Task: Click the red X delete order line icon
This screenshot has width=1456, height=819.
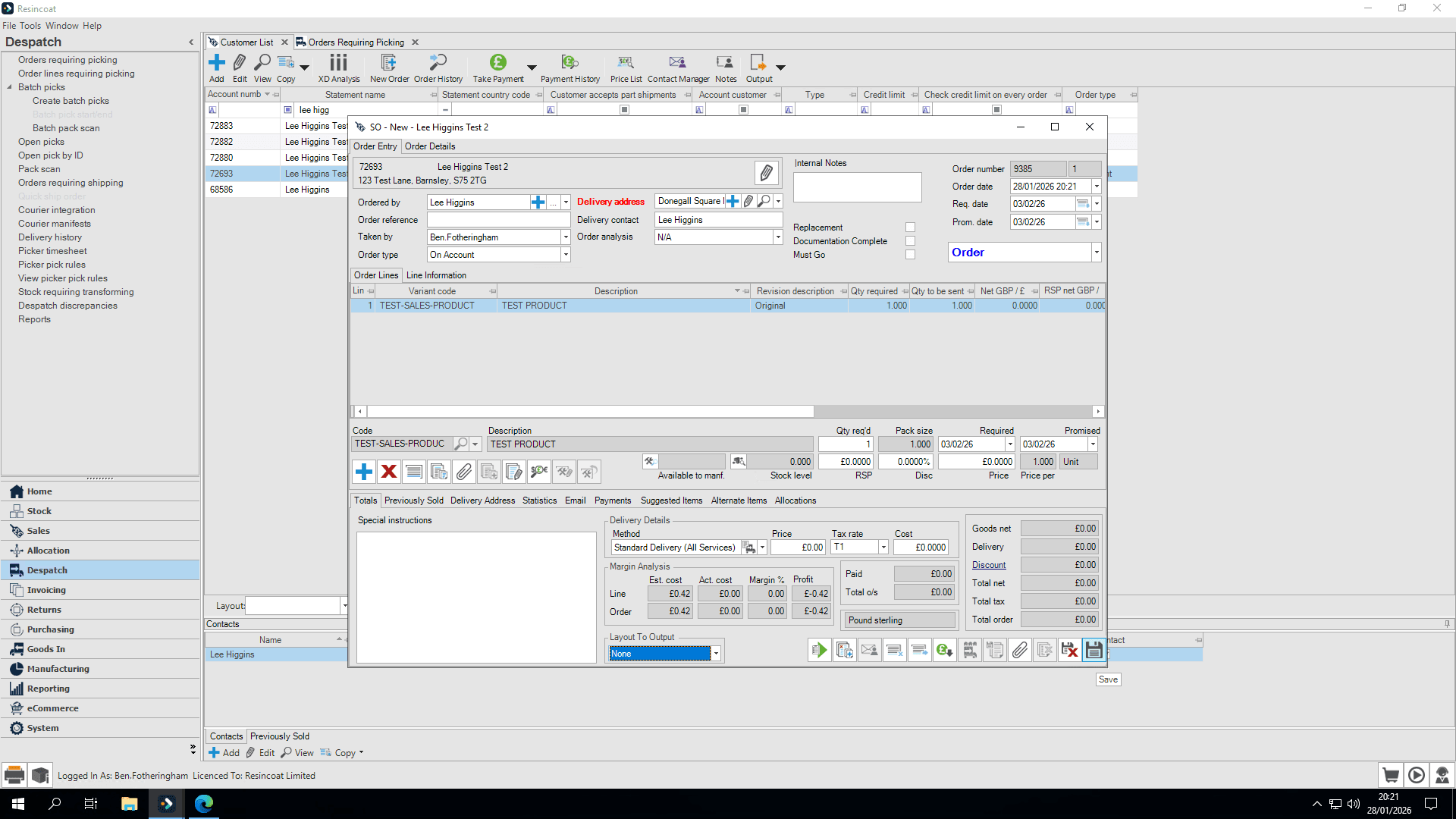Action: tap(389, 472)
